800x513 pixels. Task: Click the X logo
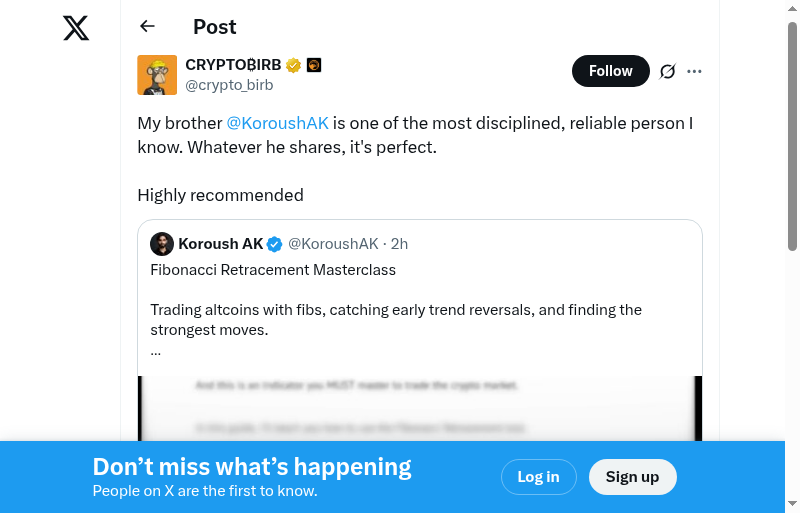coord(76,28)
